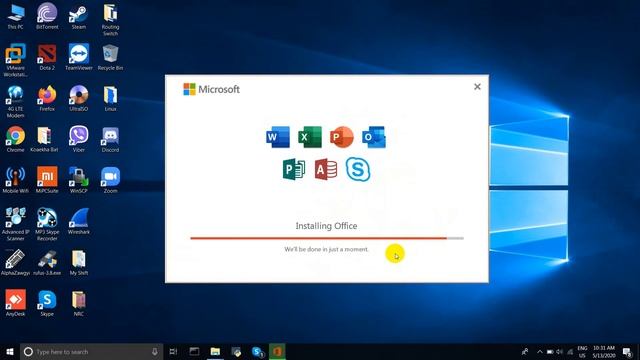640x360 pixels.
Task: Click the Outlook icon in the installer
Action: coord(373,137)
